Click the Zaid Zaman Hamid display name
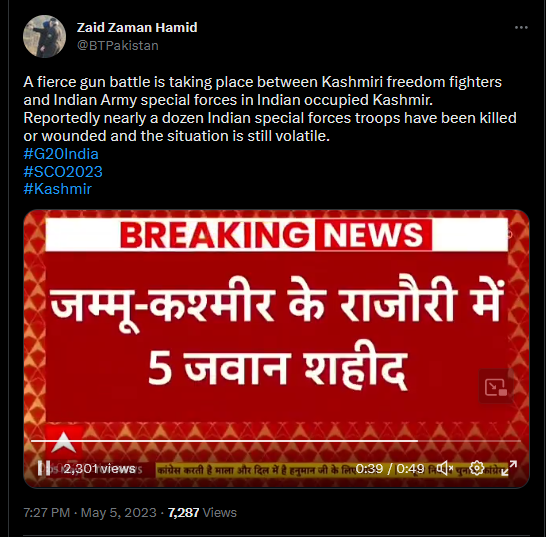Viewport: 546px width, 537px height. point(137,28)
